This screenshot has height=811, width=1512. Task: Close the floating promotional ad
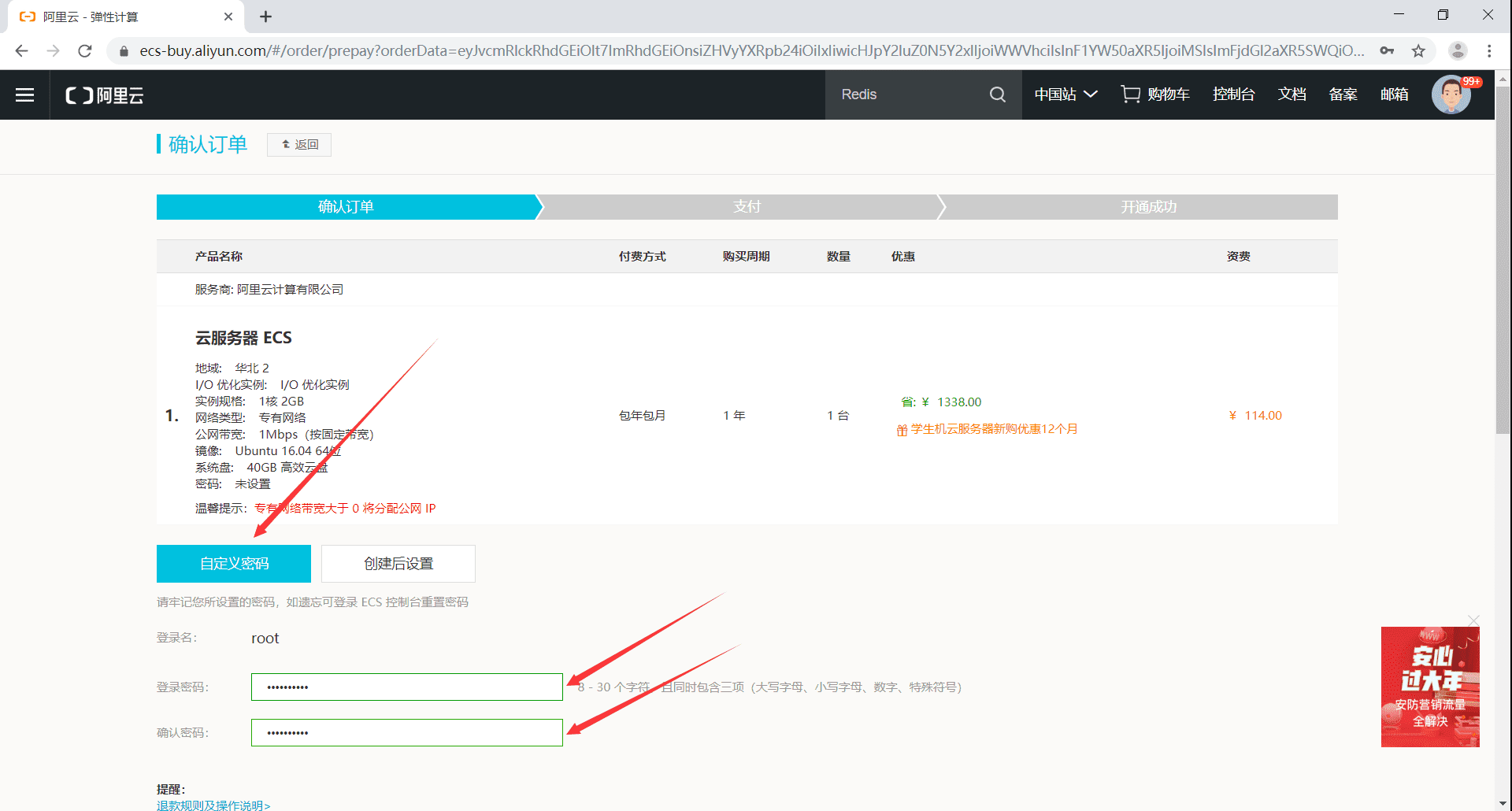[x=1473, y=620]
